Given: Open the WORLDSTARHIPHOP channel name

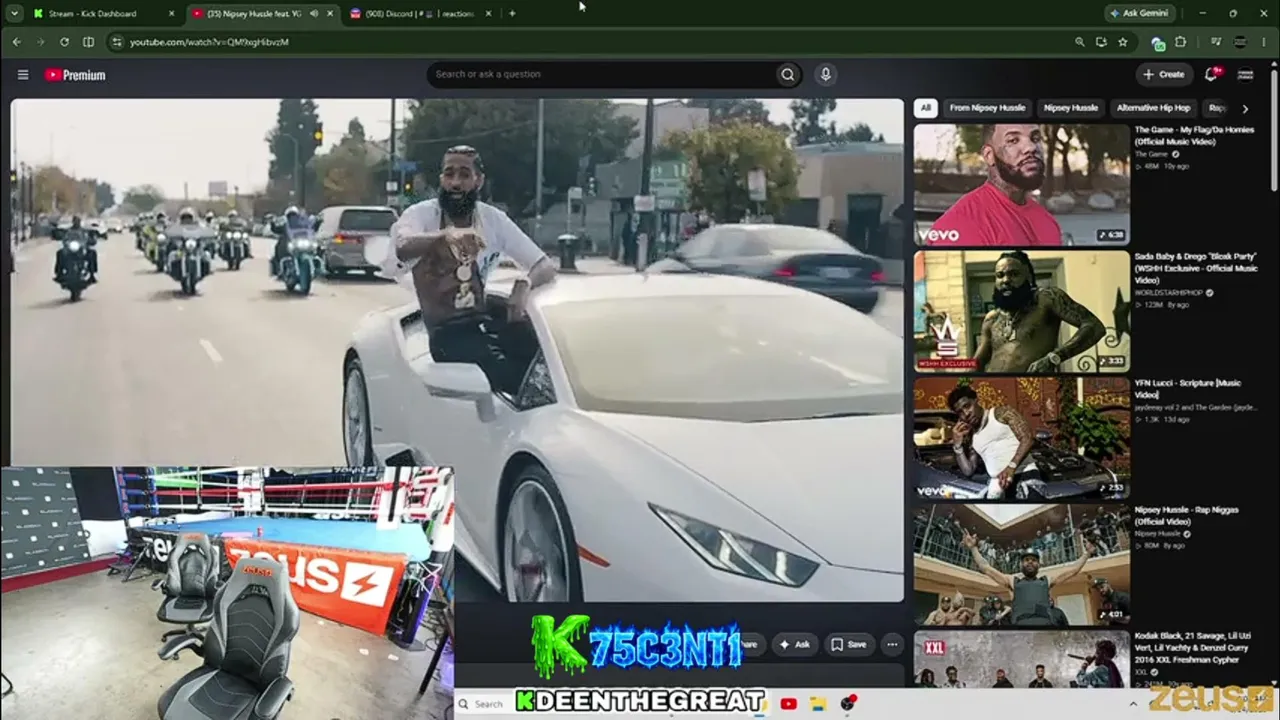Looking at the screenshot, I should coord(1169,293).
